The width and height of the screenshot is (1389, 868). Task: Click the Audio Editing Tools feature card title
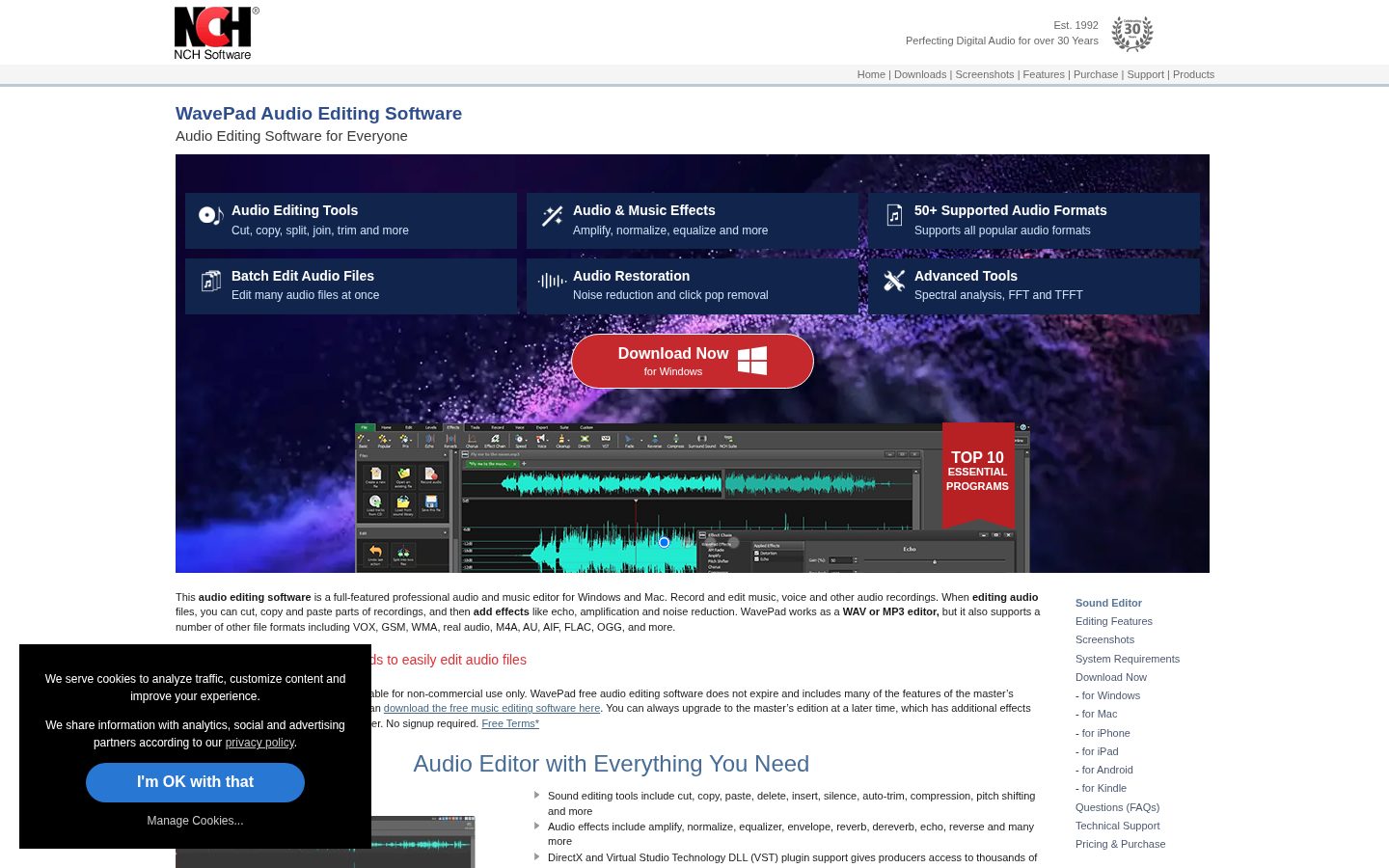pyautogui.click(x=294, y=210)
